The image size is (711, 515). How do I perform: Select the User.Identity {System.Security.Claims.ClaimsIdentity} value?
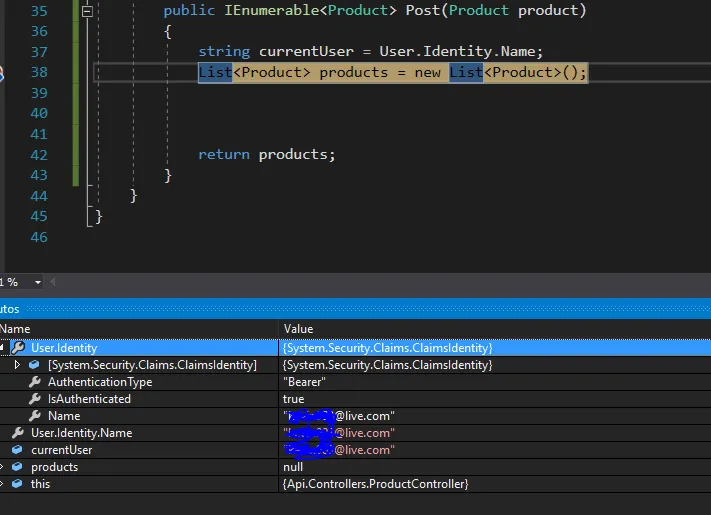pos(387,348)
